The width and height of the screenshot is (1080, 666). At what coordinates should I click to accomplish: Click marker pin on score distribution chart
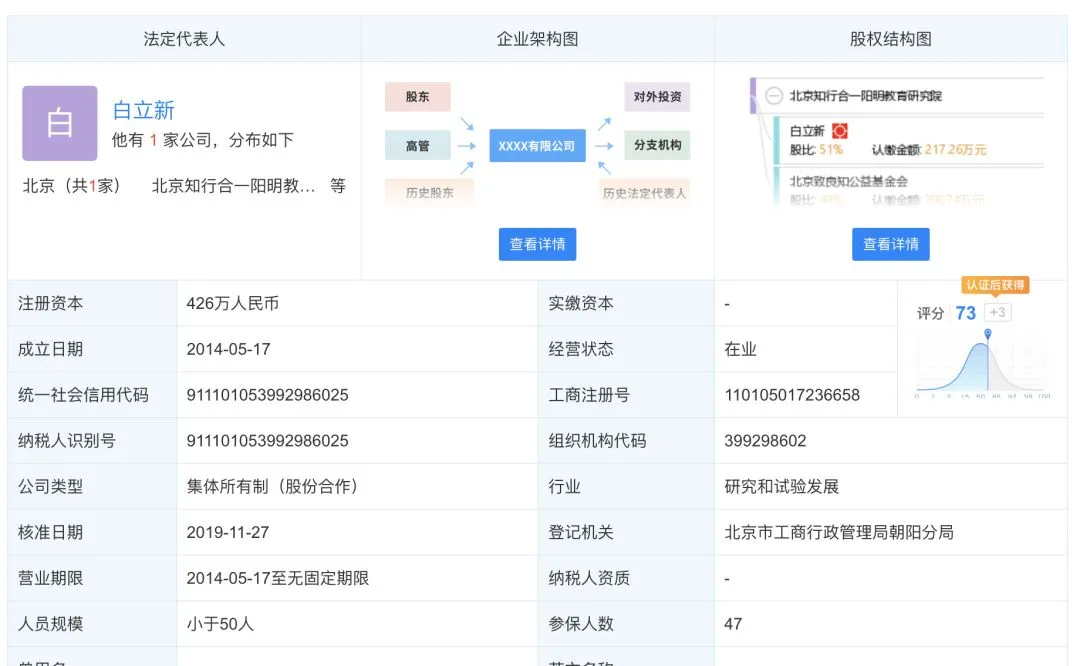tap(988, 334)
